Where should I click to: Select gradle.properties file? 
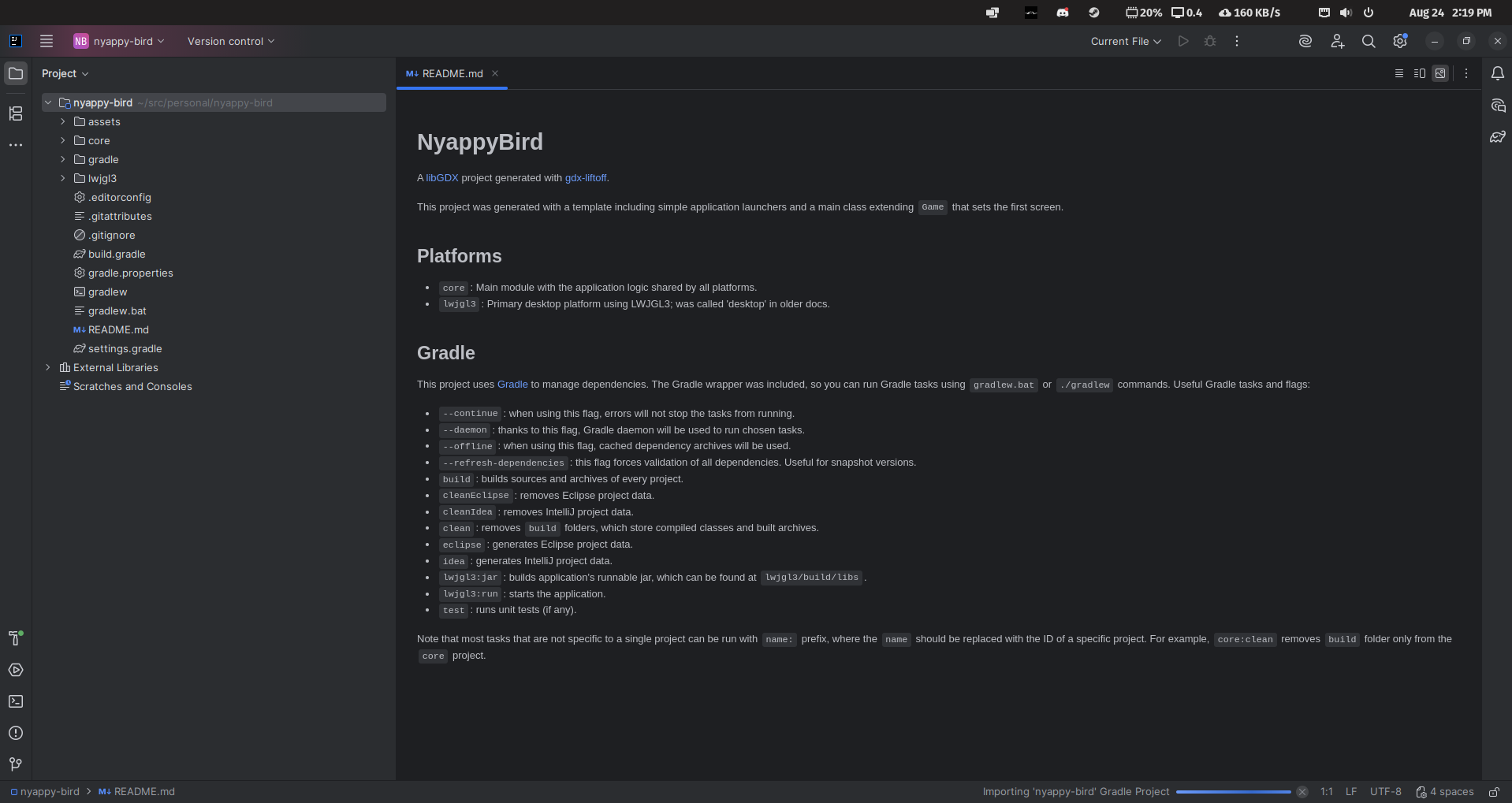(130, 273)
